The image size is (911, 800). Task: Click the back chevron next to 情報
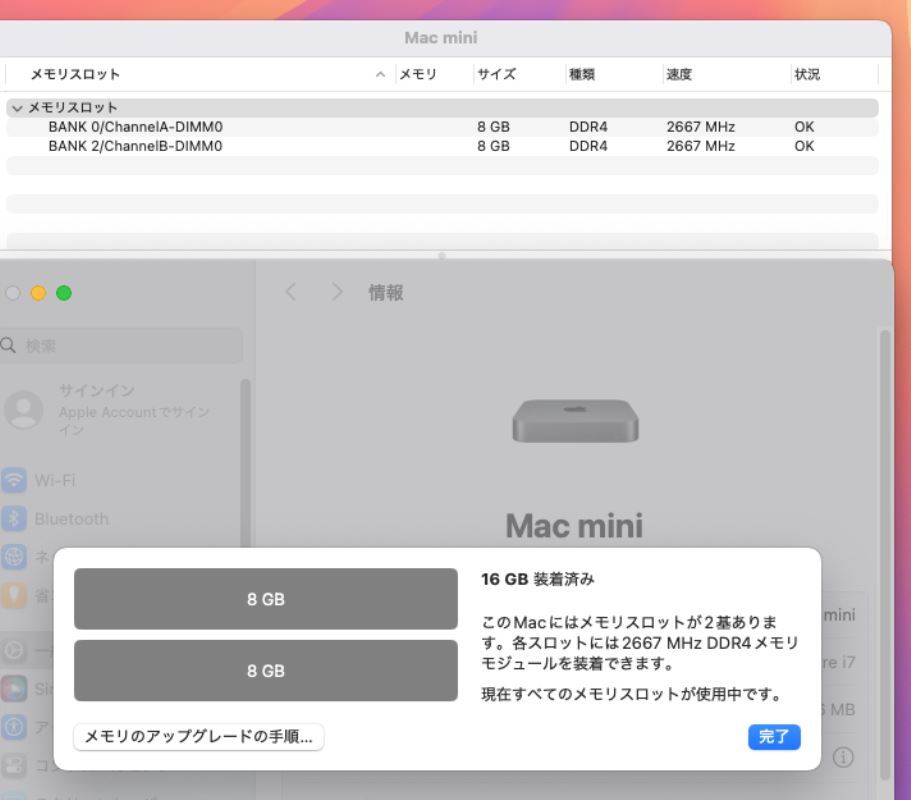(x=290, y=292)
